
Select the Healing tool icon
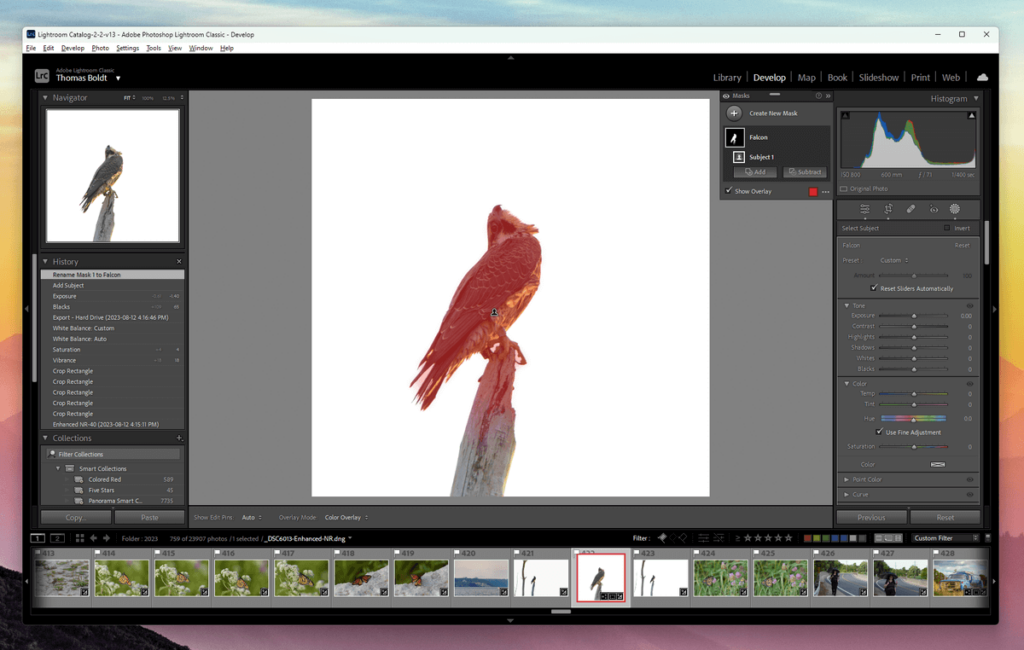point(910,209)
